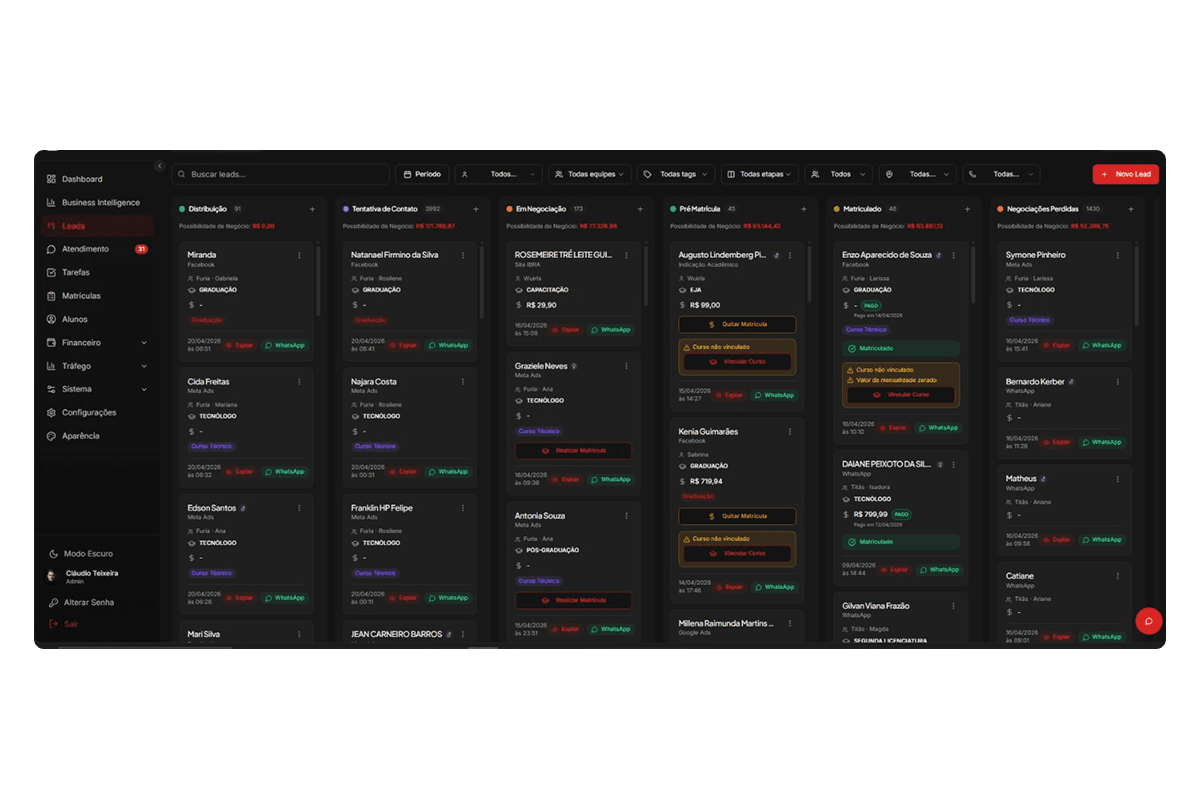Open the user Todos filter dropdown
This screenshot has width=1200, height=800.
tap(498, 174)
